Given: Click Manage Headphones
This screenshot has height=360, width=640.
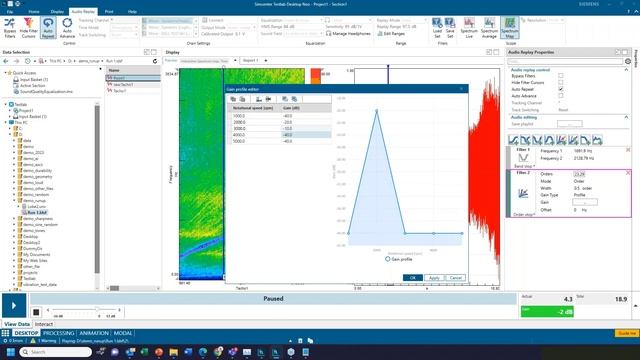Looking at the screenshot, I should pyautogui.click(x=348, y=33).
